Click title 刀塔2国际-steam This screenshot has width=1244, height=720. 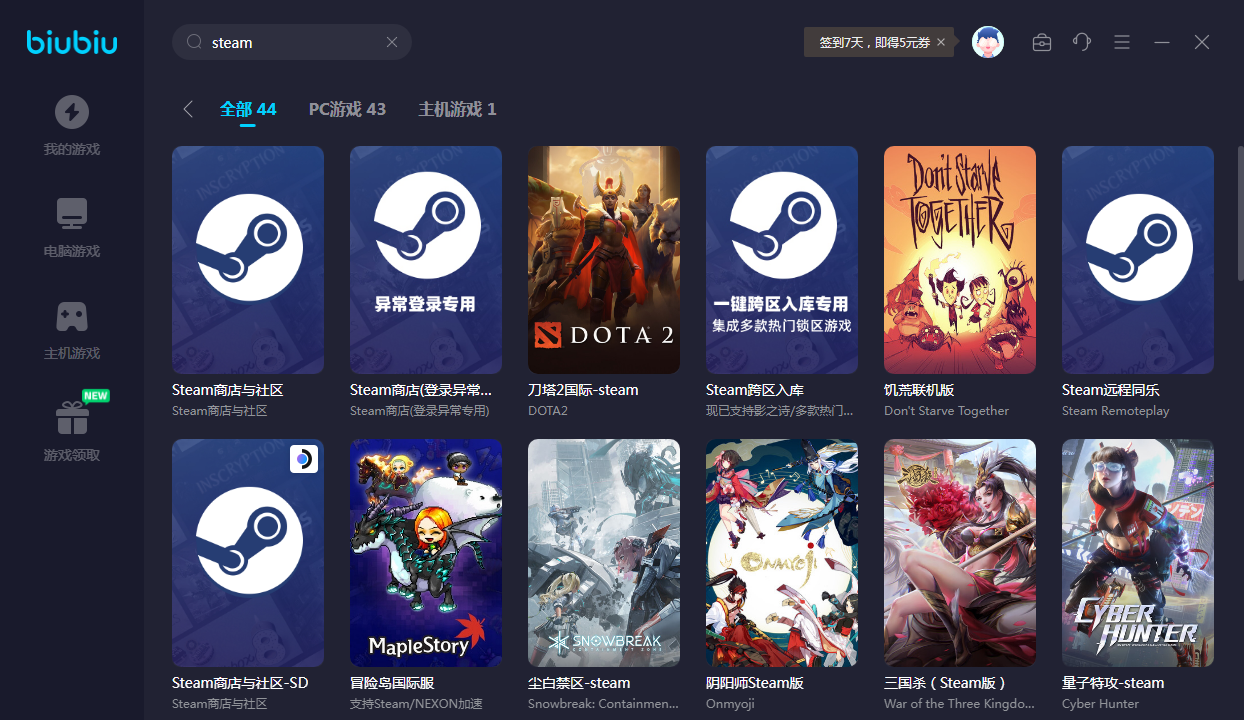point(583,390)
